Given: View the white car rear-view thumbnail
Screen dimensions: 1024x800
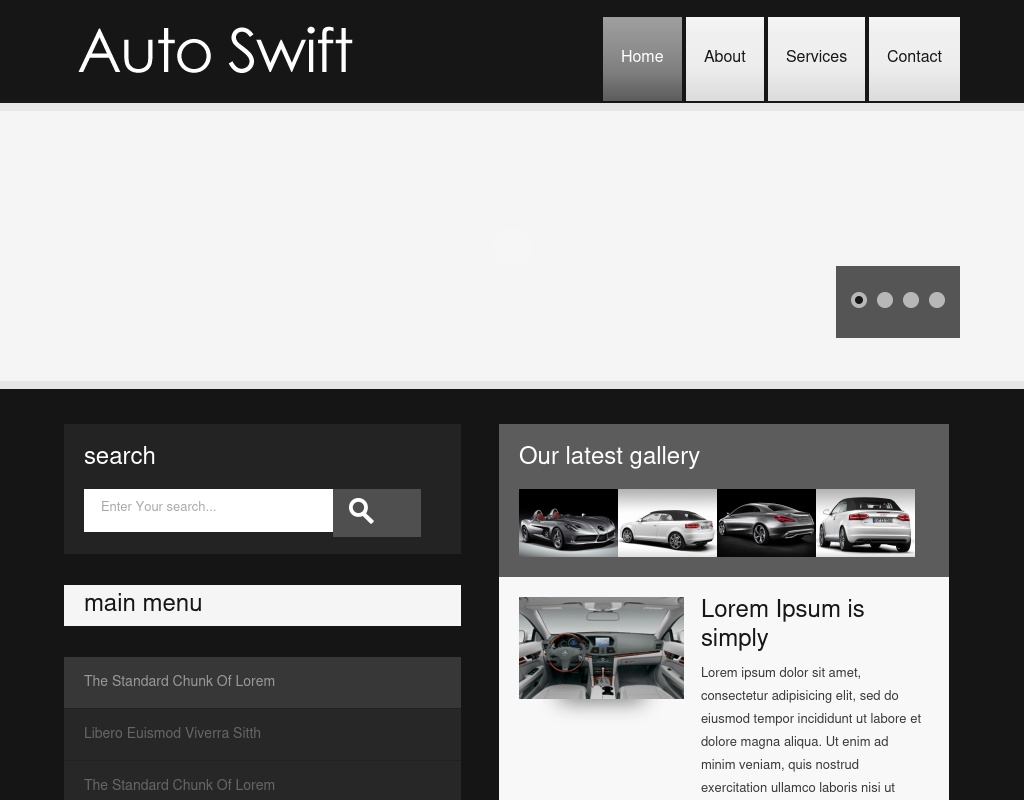Looking at the screenshot, I should point(865,522).
